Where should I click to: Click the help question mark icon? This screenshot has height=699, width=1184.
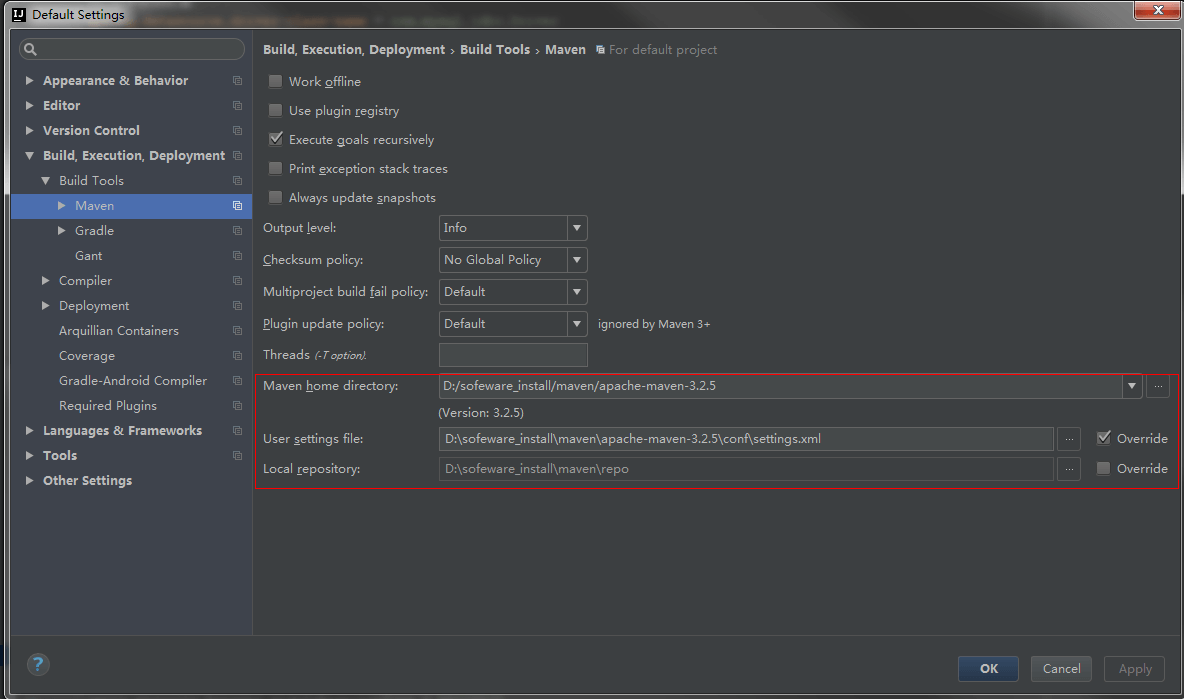click(38, 664)
